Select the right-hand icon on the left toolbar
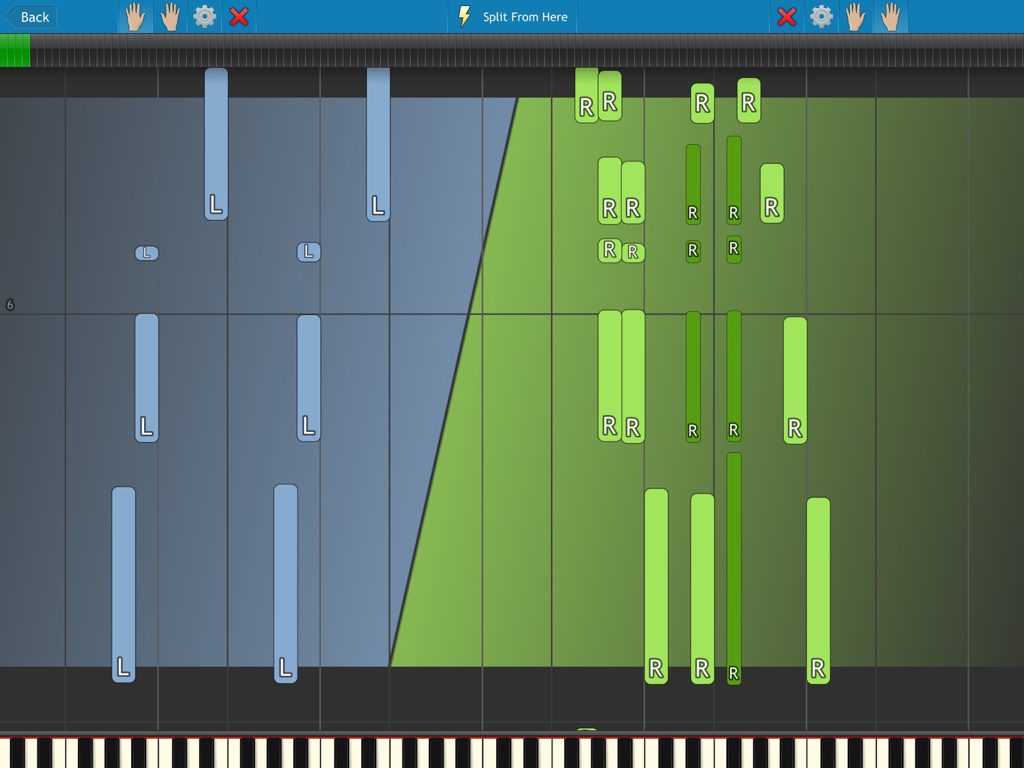Image resolution: width=1024 pixels, height=768 pixels. coord(170,16)
